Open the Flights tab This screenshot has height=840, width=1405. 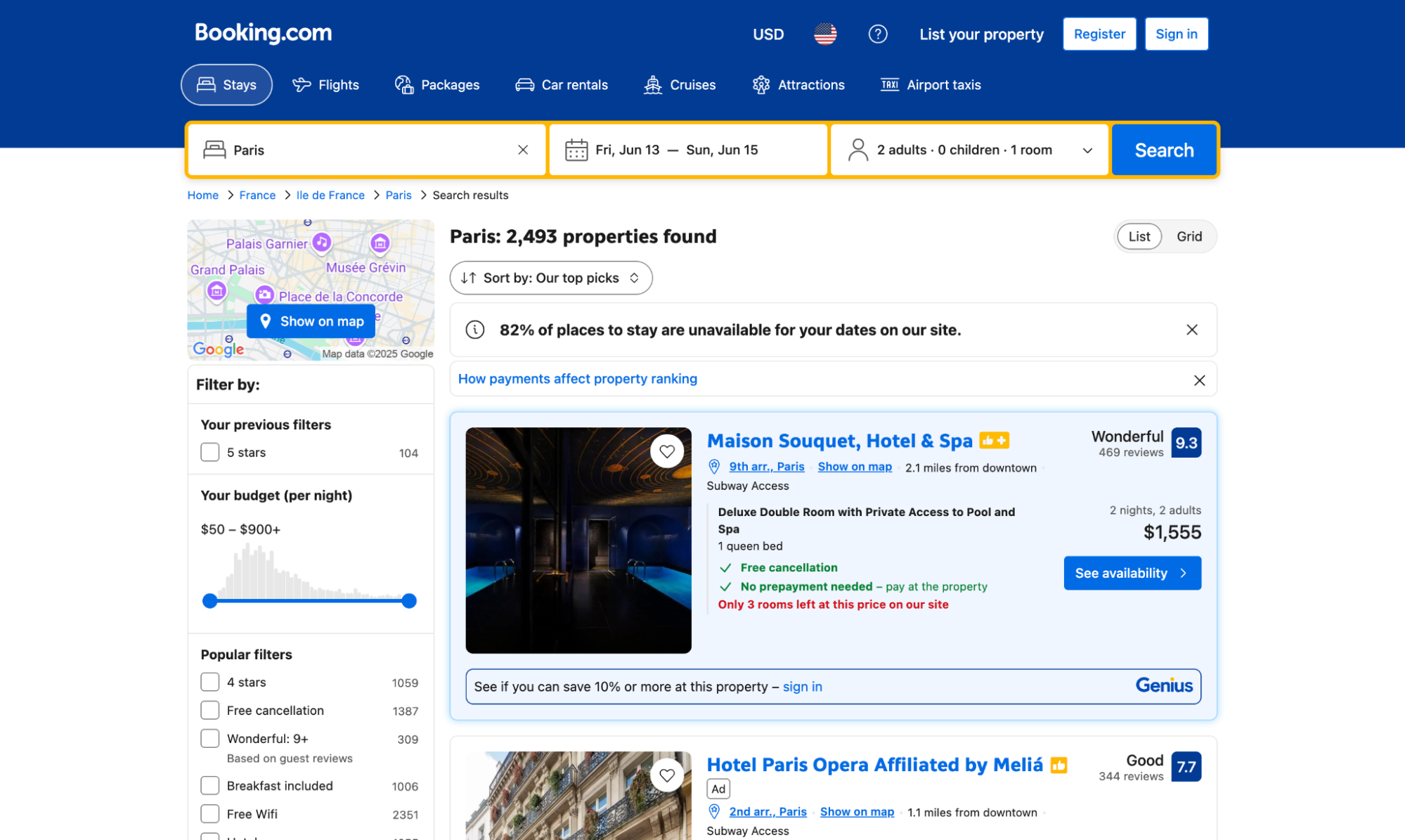coord(325,84)
